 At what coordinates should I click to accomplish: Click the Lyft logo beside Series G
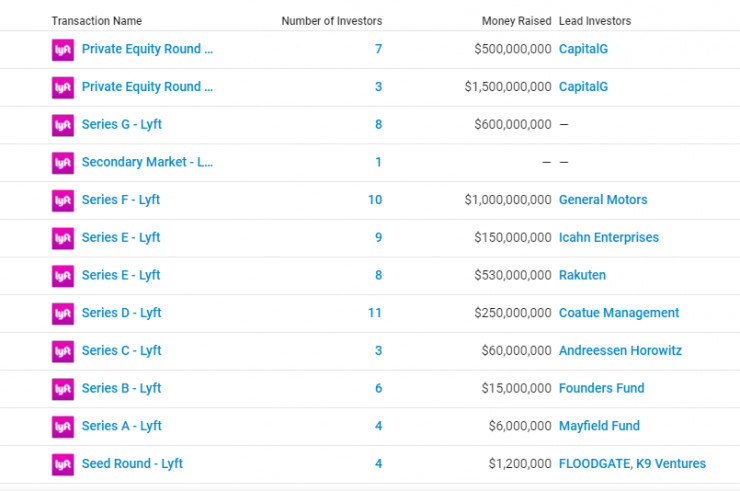[63, 125]
